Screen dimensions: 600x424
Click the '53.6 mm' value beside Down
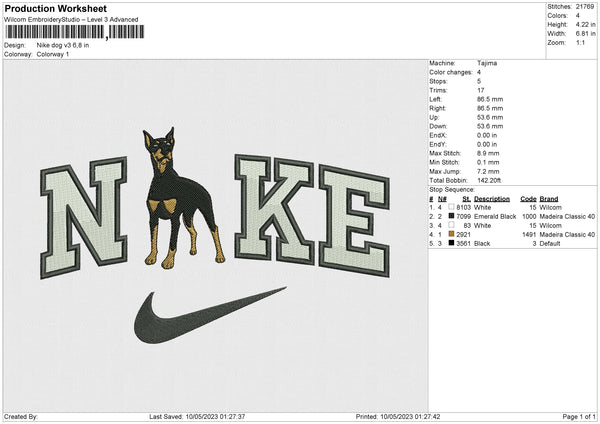[490, 126]
